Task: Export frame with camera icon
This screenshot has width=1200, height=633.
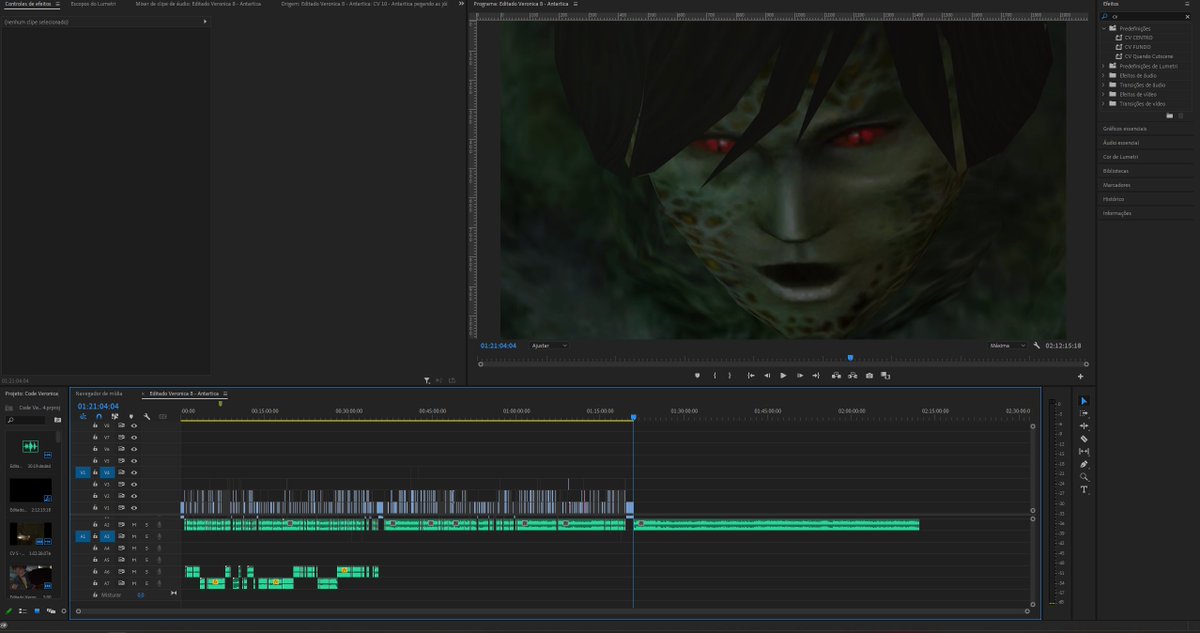Action: 869,376
